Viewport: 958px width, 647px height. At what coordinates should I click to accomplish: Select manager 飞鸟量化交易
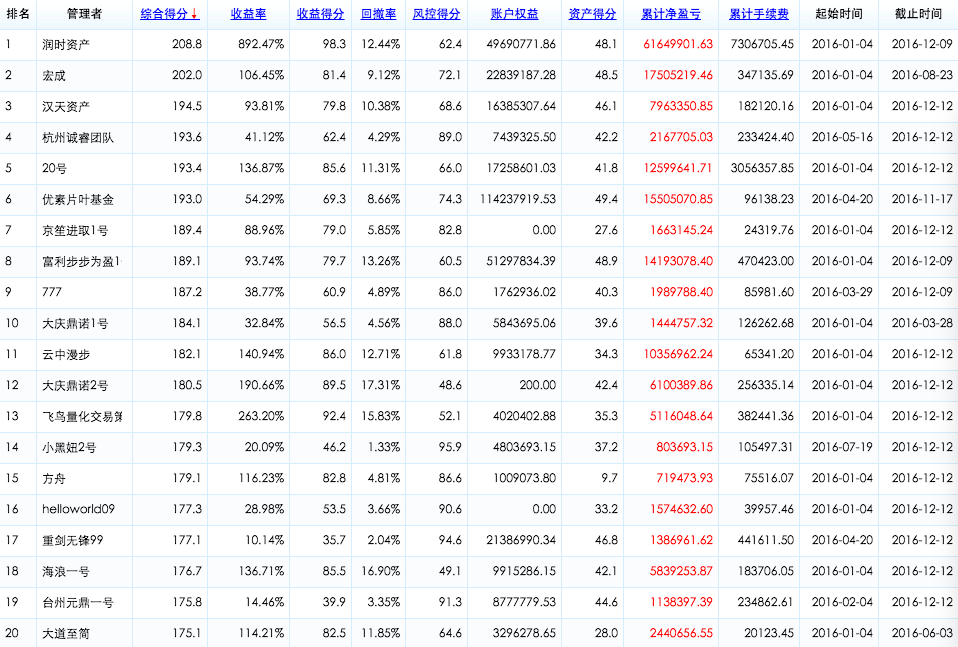coord(82,416)
